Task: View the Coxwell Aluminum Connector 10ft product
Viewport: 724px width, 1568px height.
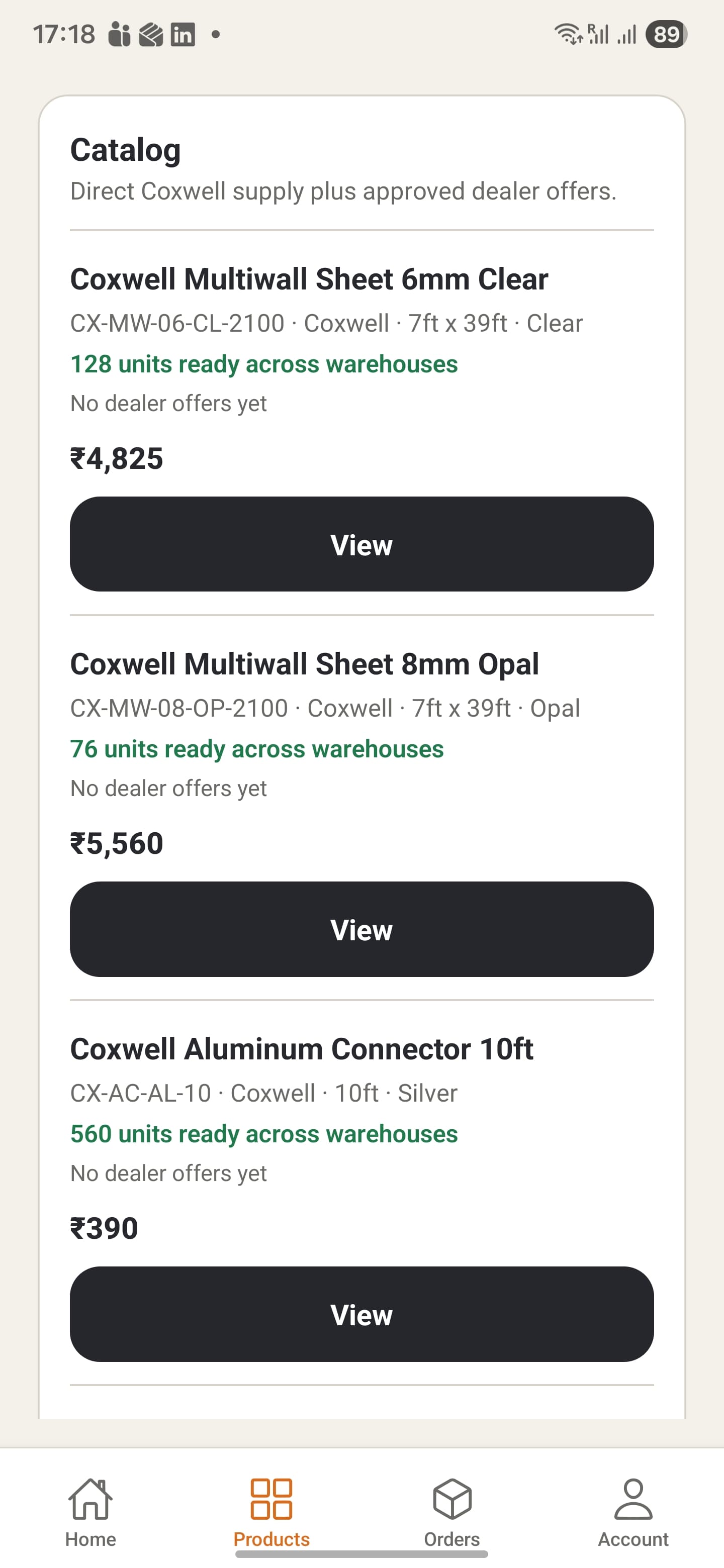Action: [361, 1315]
